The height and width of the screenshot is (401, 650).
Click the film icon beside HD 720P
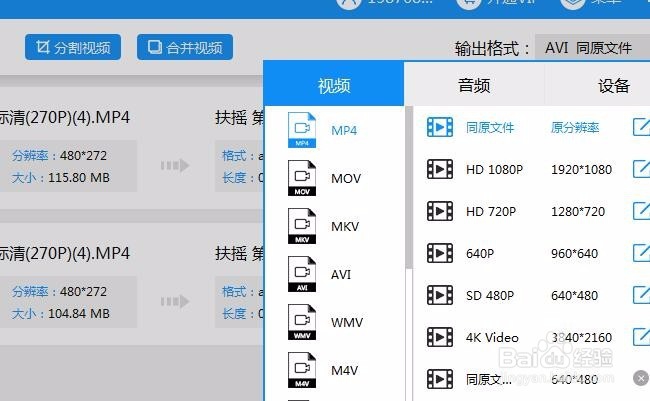[440, 211]
